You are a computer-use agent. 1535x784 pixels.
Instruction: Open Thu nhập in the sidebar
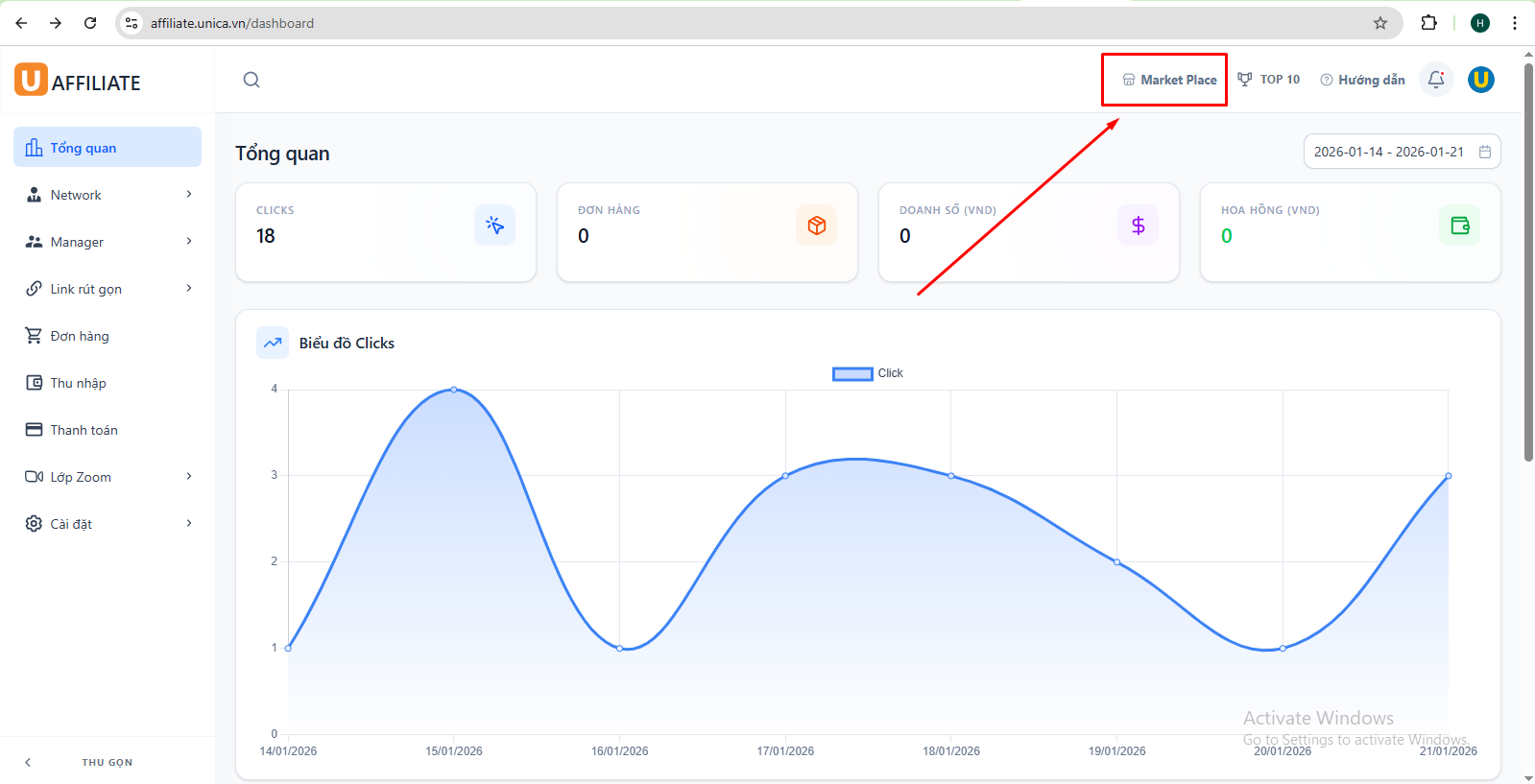coord(78,383)
